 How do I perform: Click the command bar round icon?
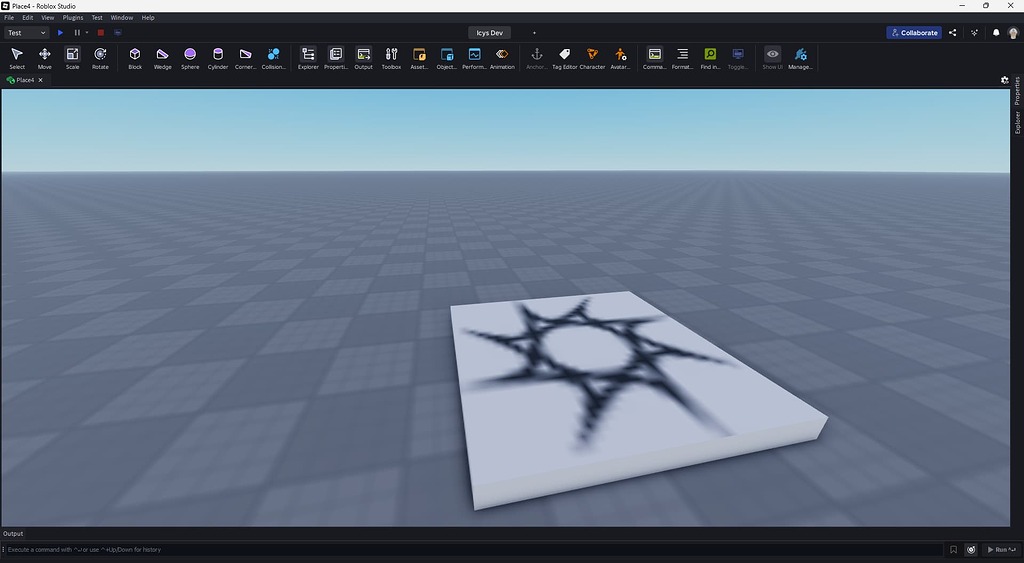971,550
